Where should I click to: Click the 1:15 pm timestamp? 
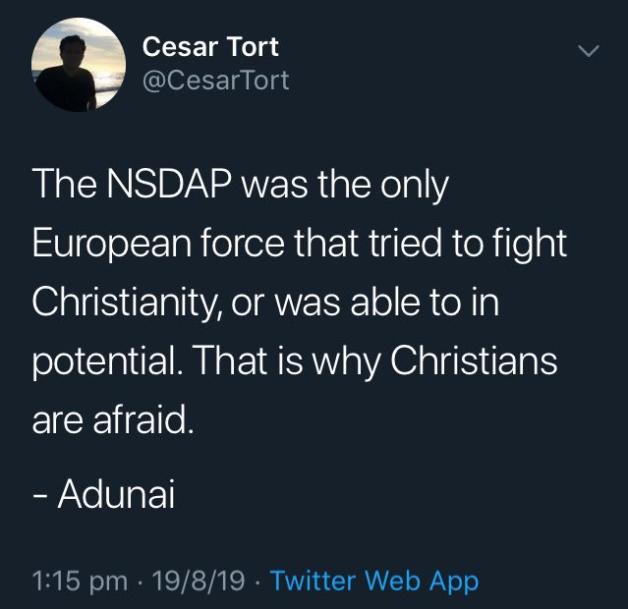[x=80, y=581]
